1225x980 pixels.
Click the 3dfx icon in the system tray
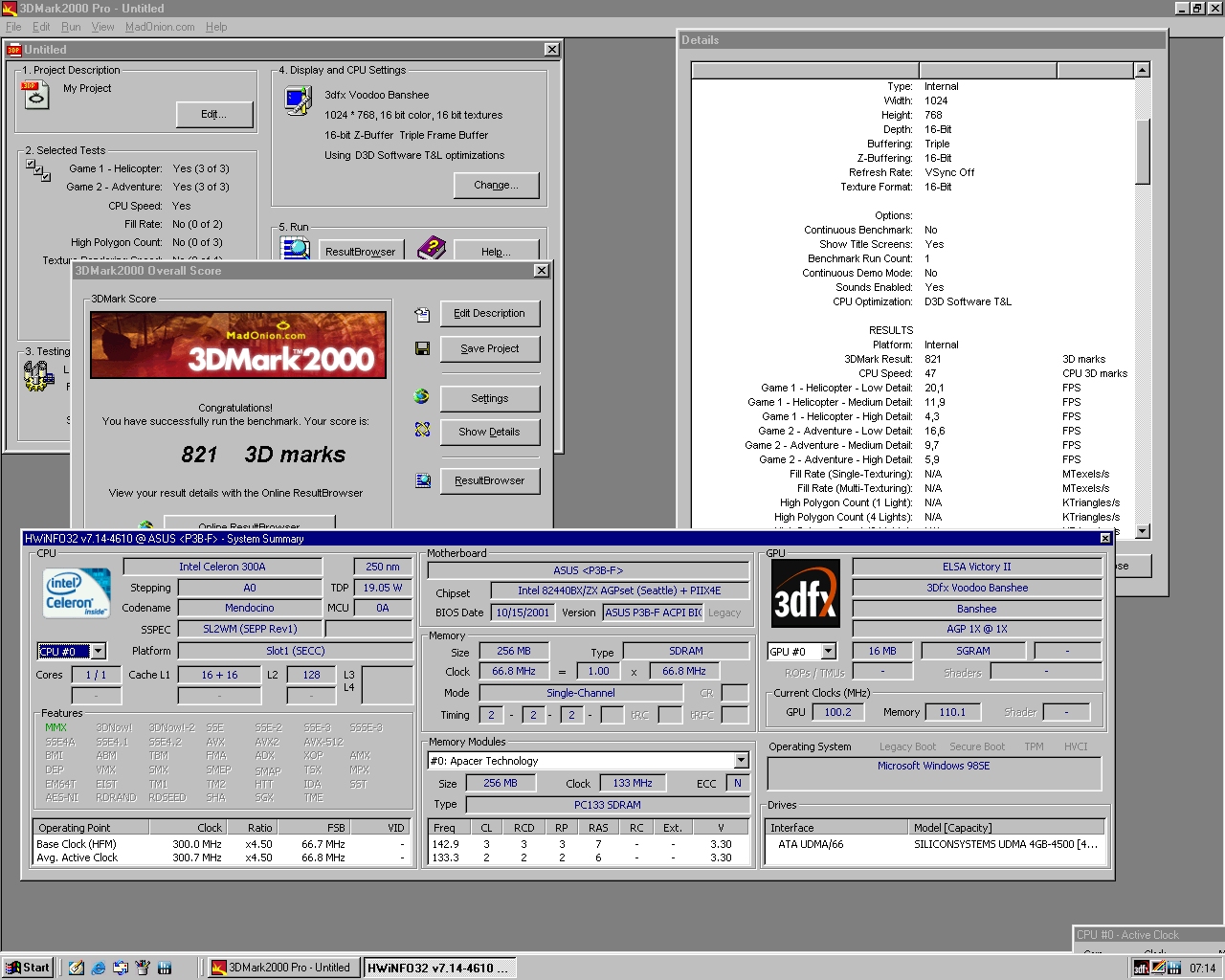(x=1141, y=968)
